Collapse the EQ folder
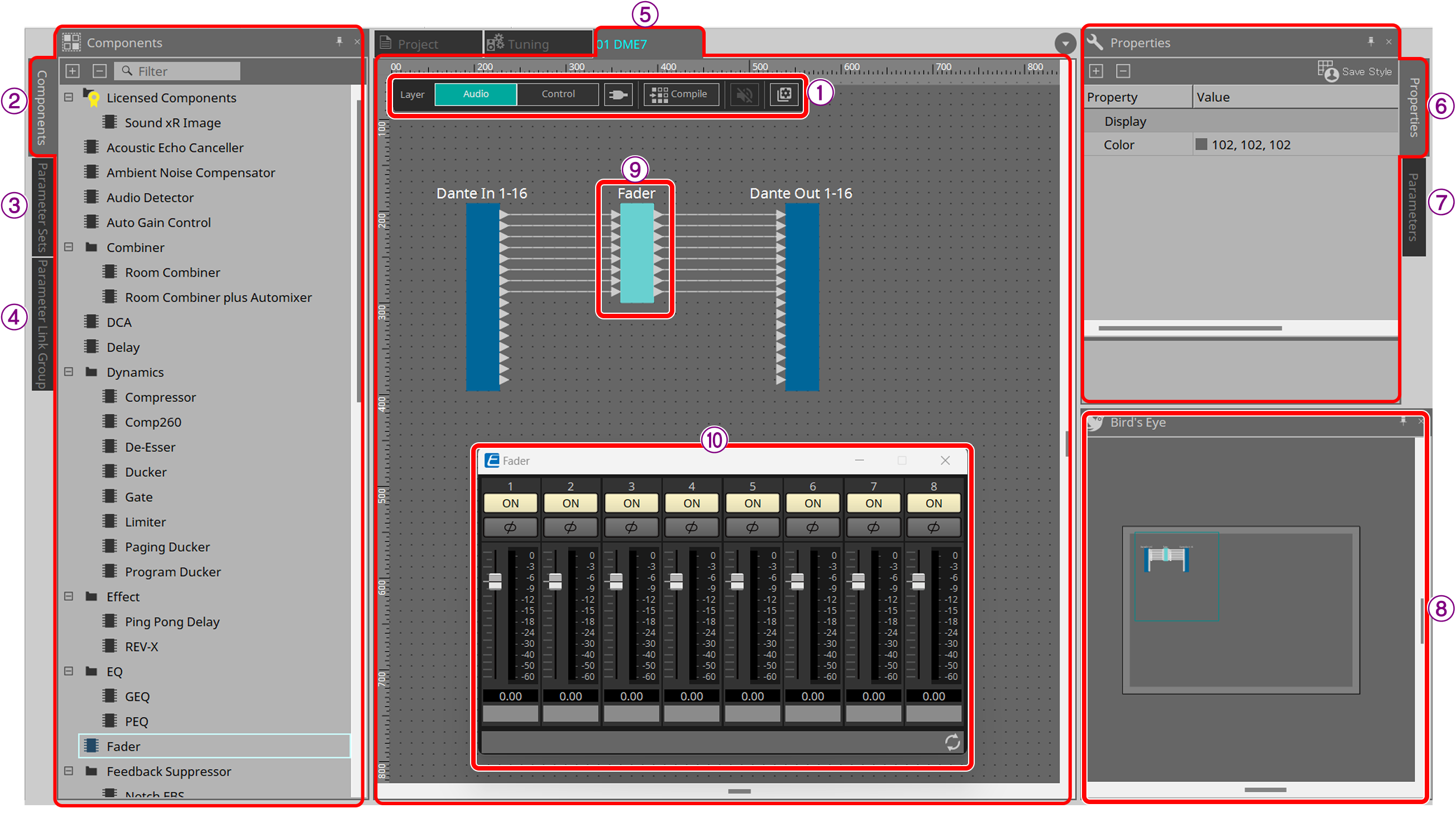This screenshot has width=1456, height=813. point(69,671)
